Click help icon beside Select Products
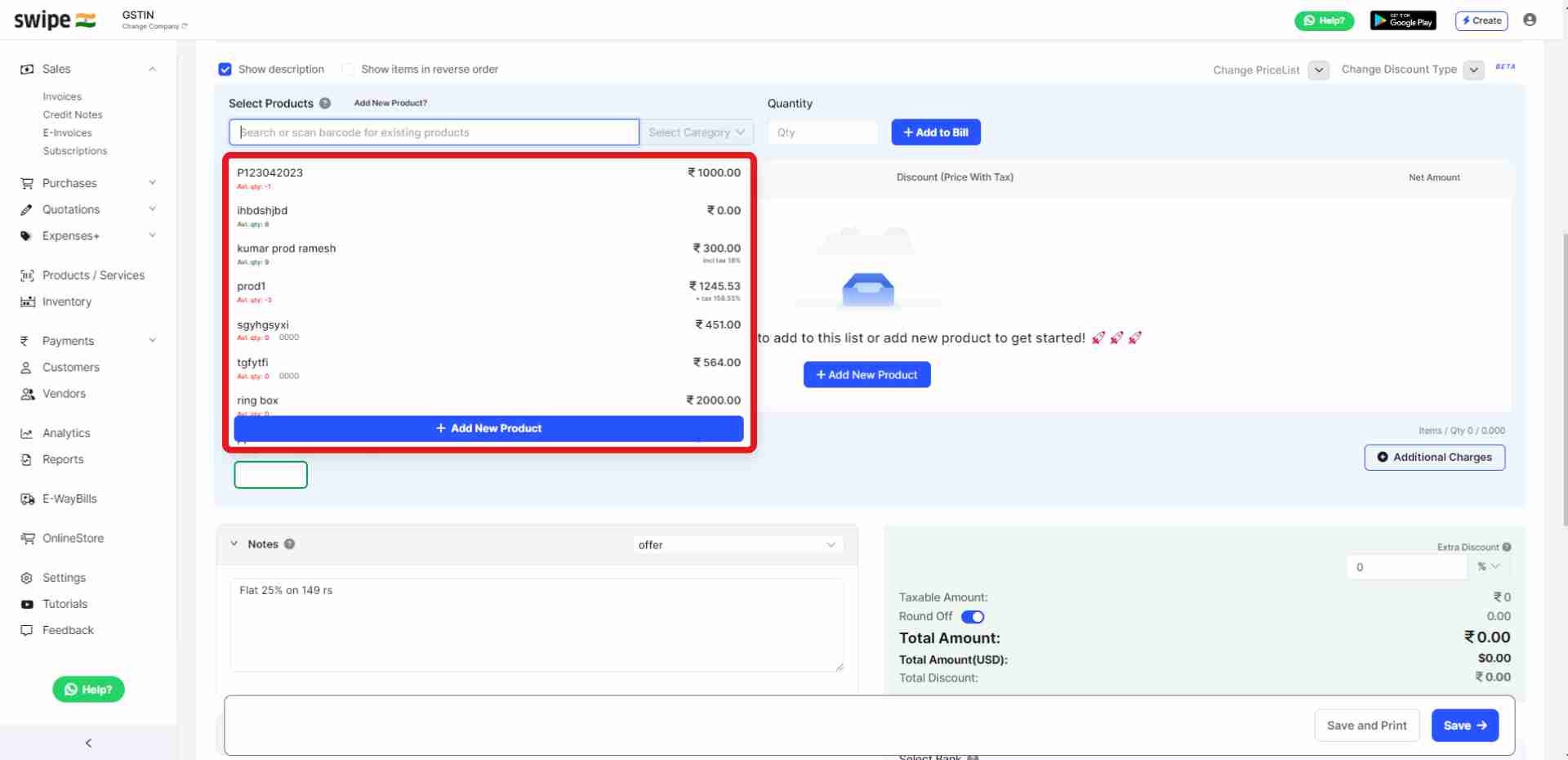This screenshot has width=1568, height=760. [325, 103]
